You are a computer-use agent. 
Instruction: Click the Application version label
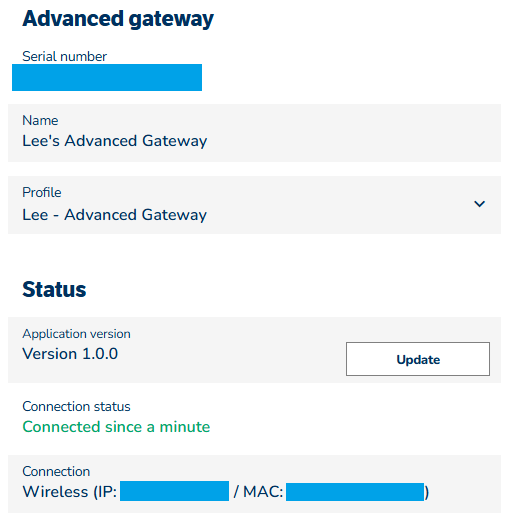[76, 334]
